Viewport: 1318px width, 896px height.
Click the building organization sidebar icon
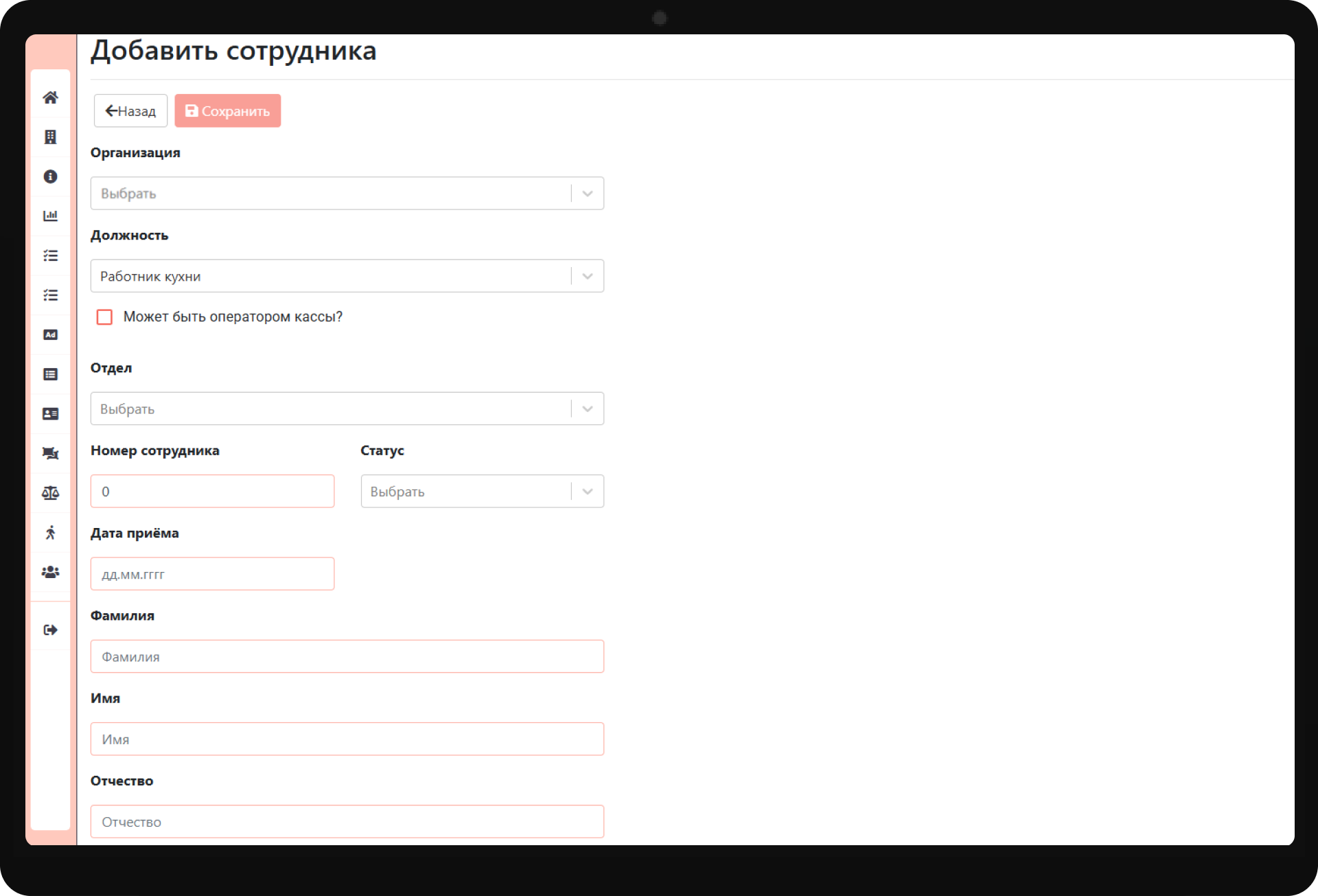click(x=50, y=137)
